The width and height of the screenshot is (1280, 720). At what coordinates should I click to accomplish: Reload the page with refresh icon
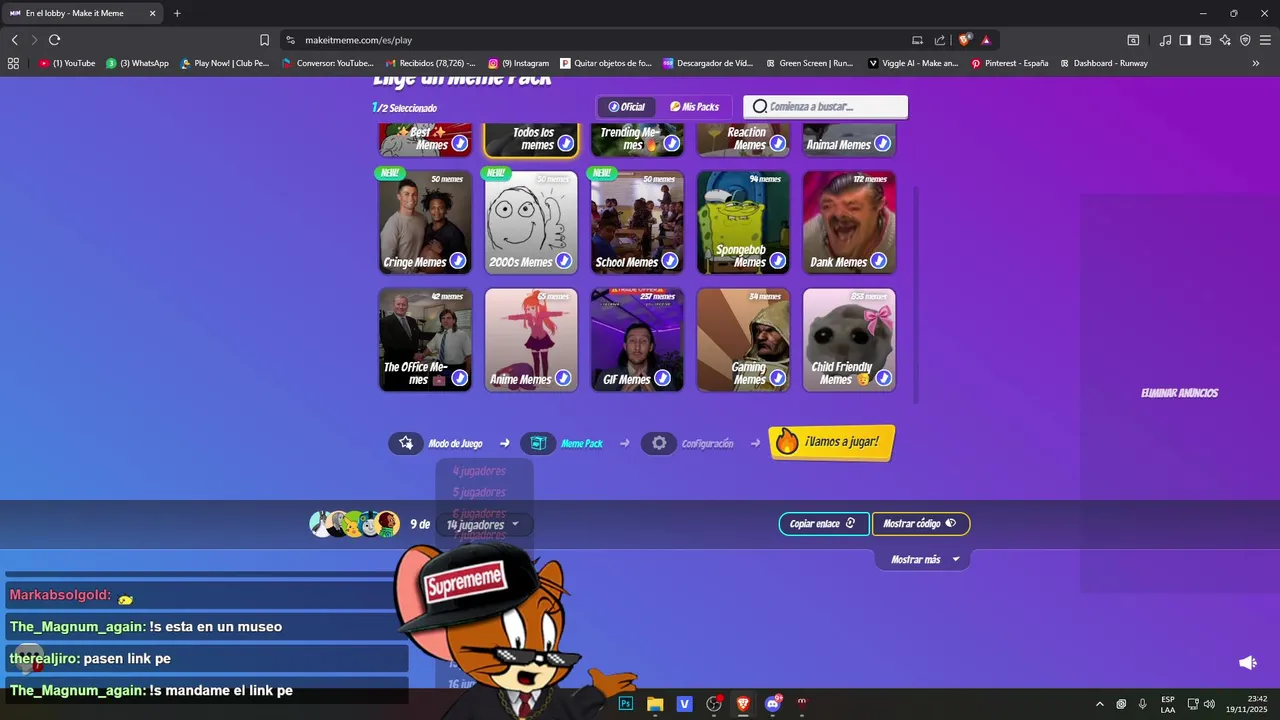(x=54, y=40)
